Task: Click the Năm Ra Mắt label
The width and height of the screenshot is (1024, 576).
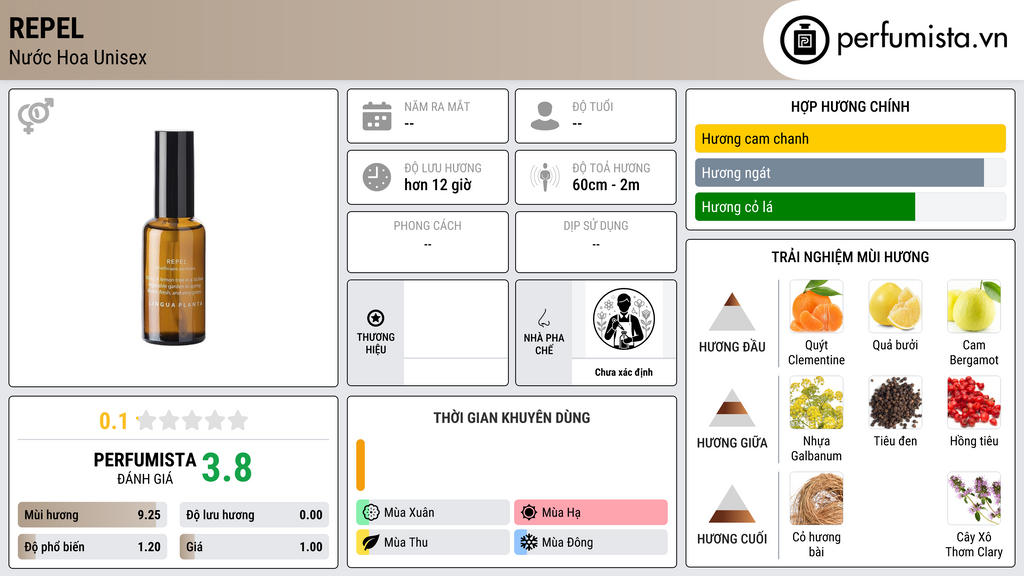Action: (x=437, y=106)
